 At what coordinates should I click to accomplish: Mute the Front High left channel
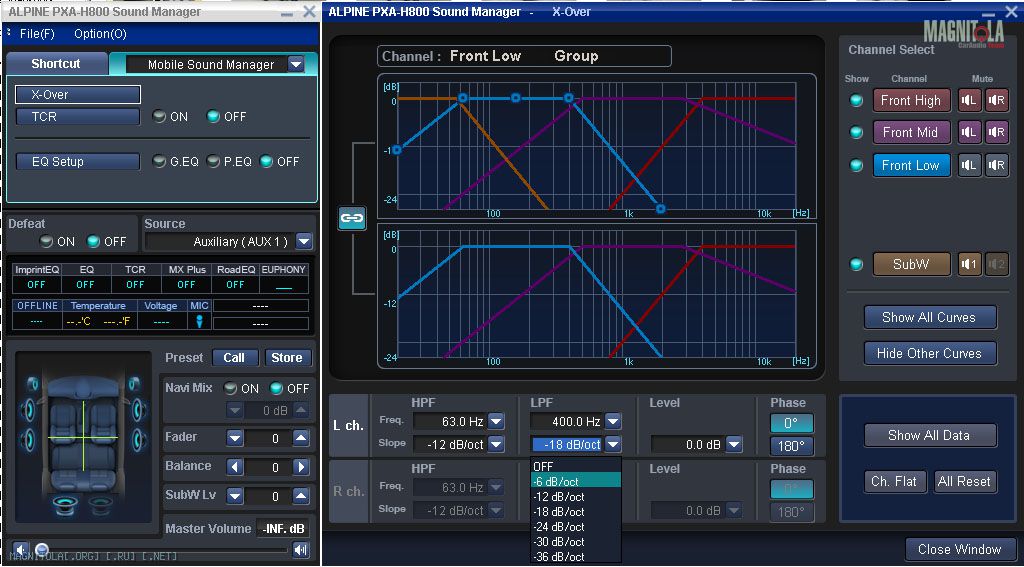tap(969, 100)
